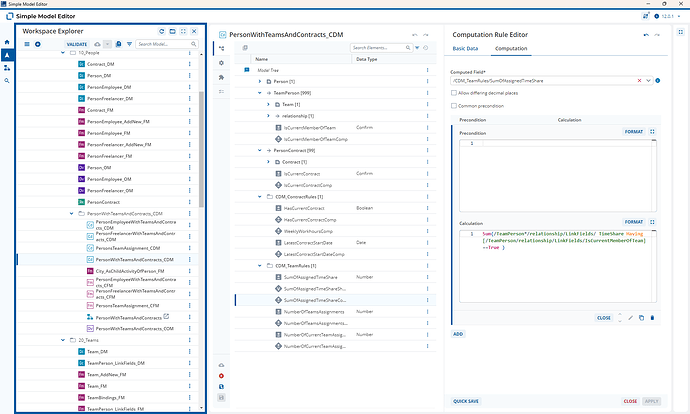Duplicate the rule using copy icon
The image size is (690, 414).
[641, 318]
